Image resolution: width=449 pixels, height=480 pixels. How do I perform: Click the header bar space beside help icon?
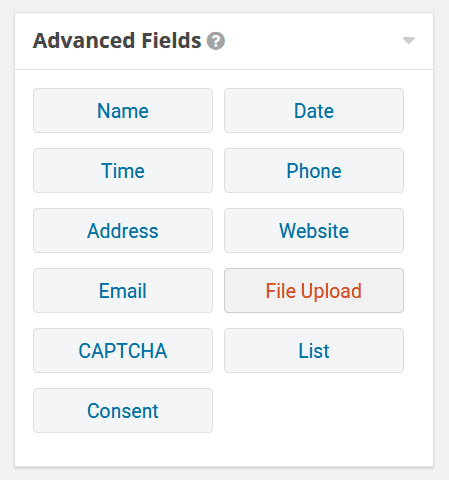[x=313, y=41]
